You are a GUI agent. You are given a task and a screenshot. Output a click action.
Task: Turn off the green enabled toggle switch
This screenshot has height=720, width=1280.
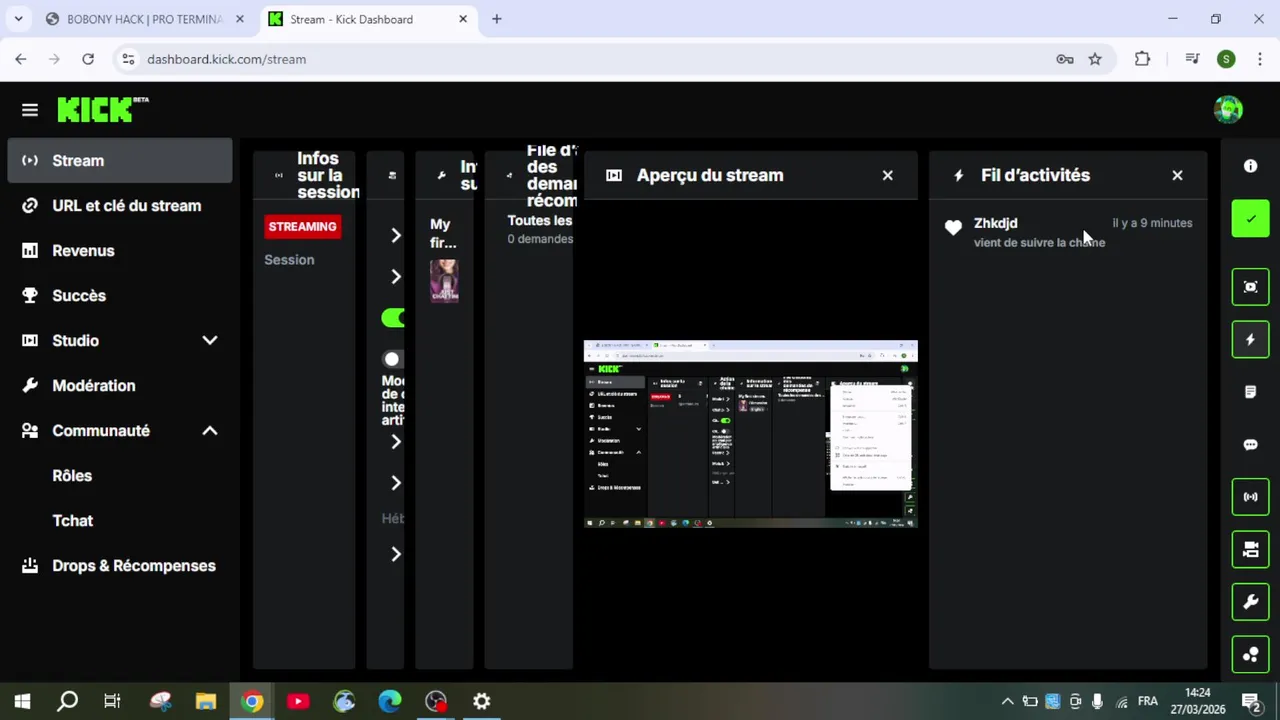click(x=393, y=318)
